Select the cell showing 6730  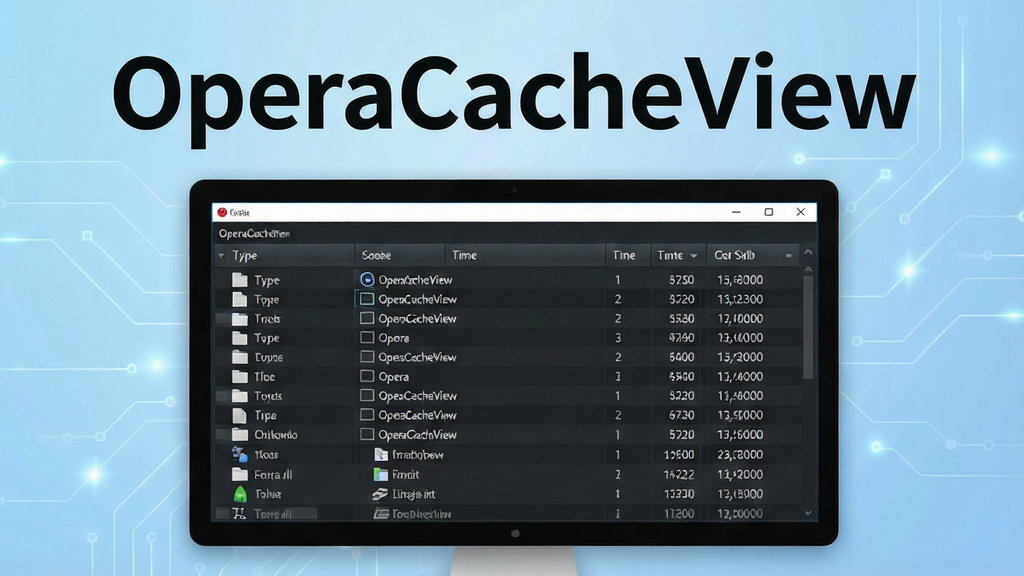[681, 415]
